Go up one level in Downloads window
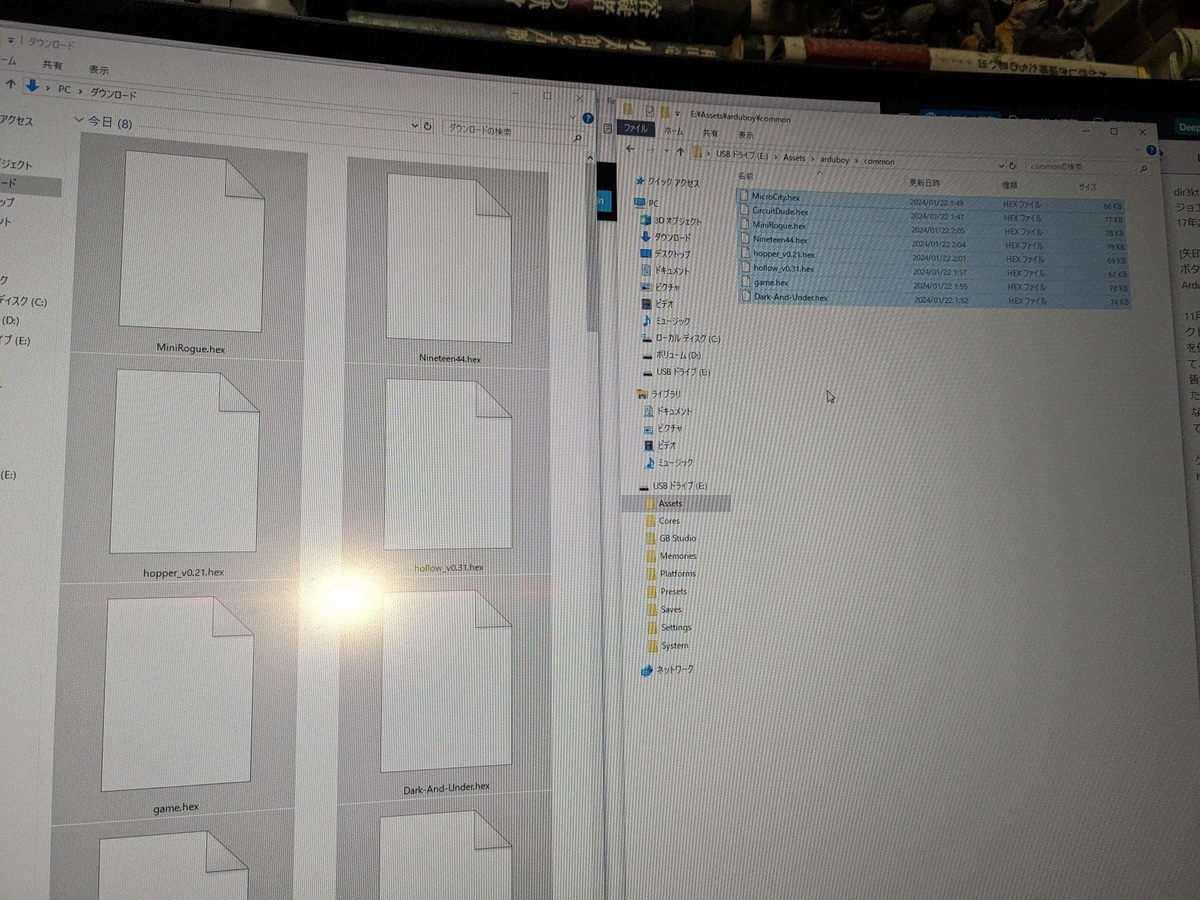Screen dimensions: 1200x900 tap(11, 84)
